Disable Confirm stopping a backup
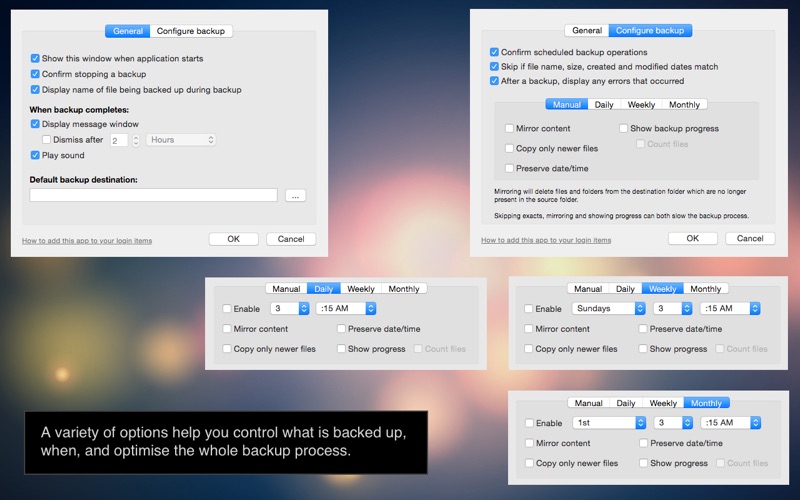Viewport: 800px width, 500px height. [36, 74]
